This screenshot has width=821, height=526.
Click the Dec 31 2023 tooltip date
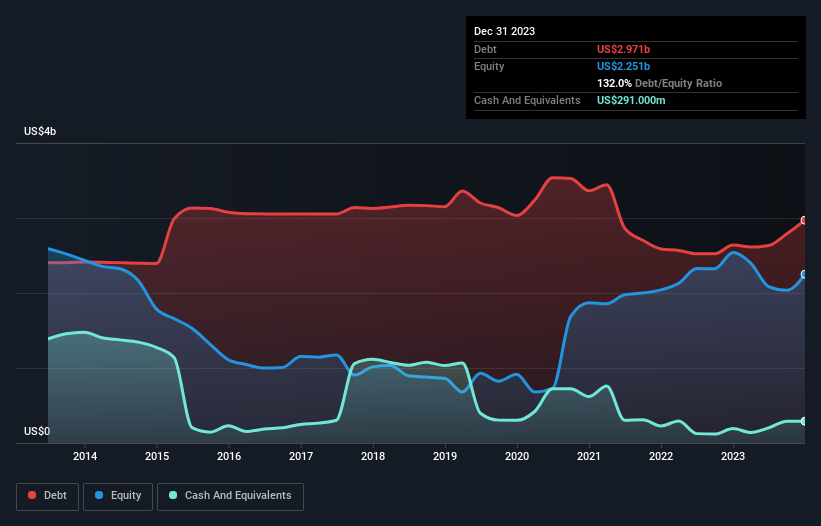pyautogui.click(x=504, y=31)
